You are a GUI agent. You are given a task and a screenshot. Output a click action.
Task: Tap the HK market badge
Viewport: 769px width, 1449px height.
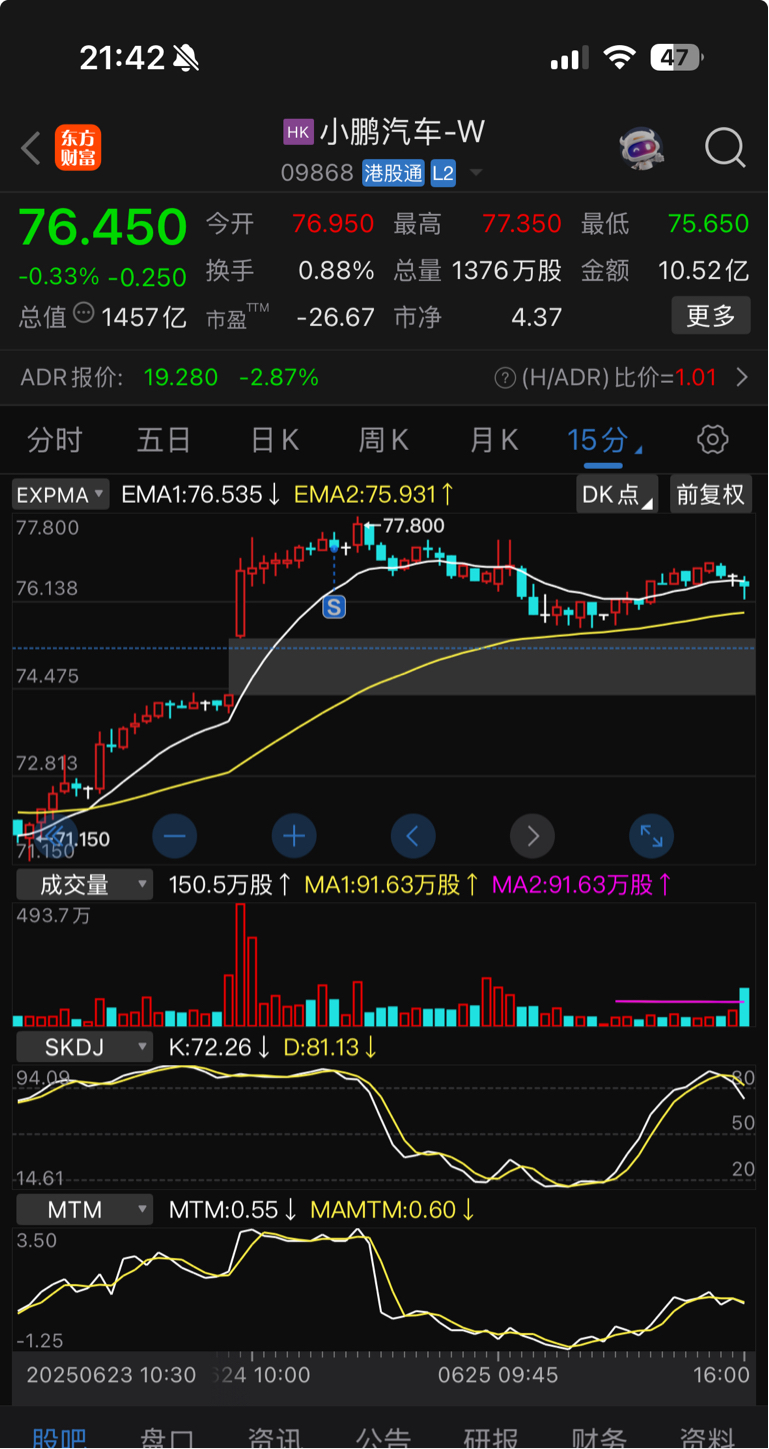click(x=298, y=132)
